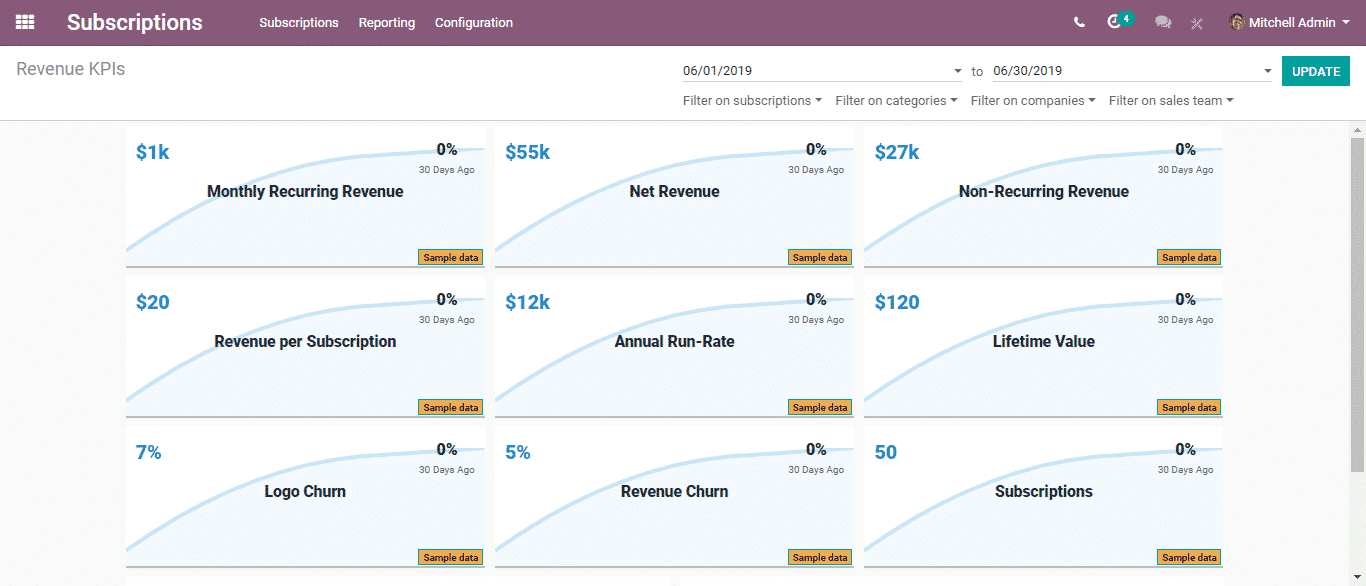The height and width of the screenshot is (586, 1366).
Task: Expand Filter on categories dropdown
Action: 896,100
